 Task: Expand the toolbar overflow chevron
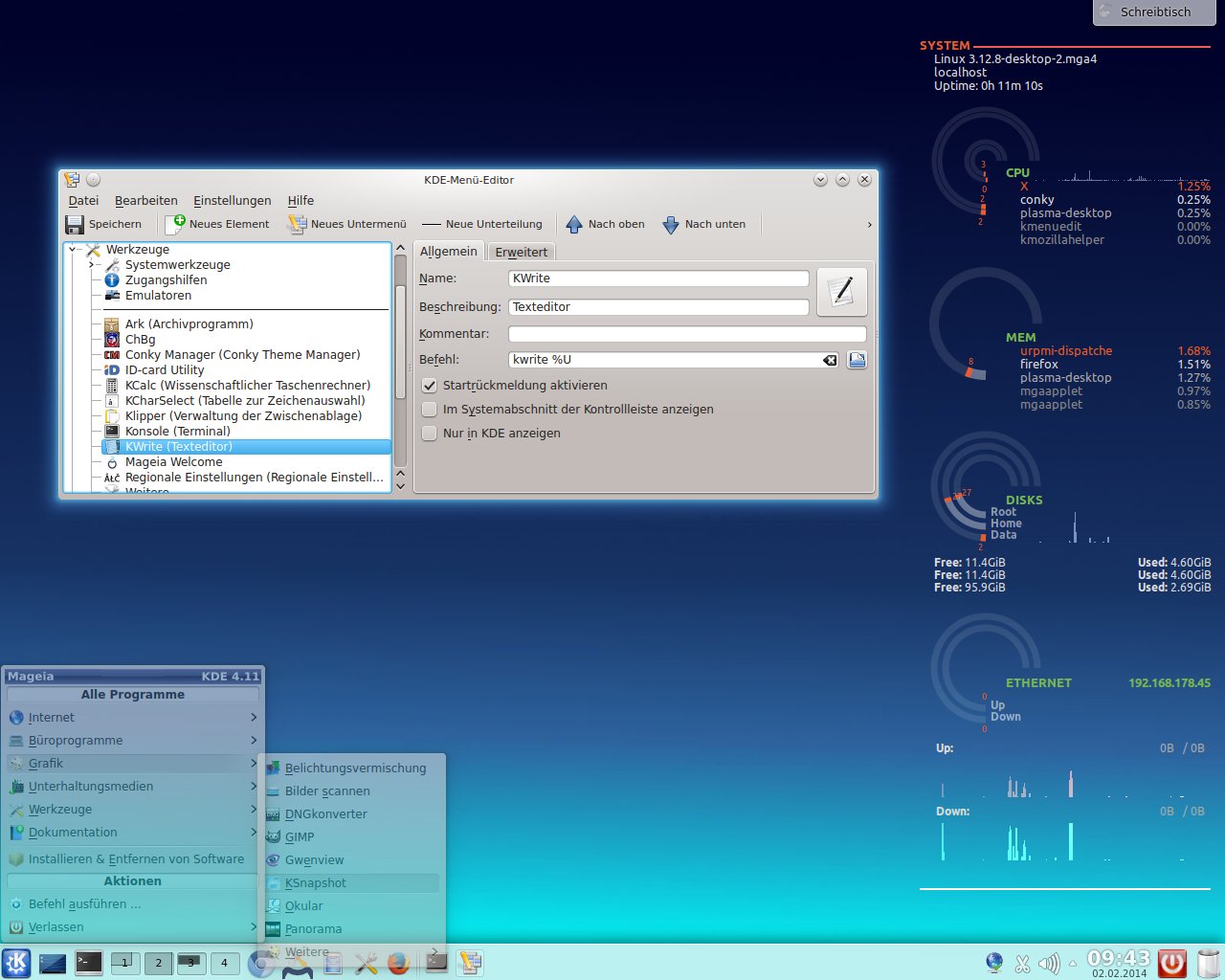pyautogui.click(x=869, y=225)
